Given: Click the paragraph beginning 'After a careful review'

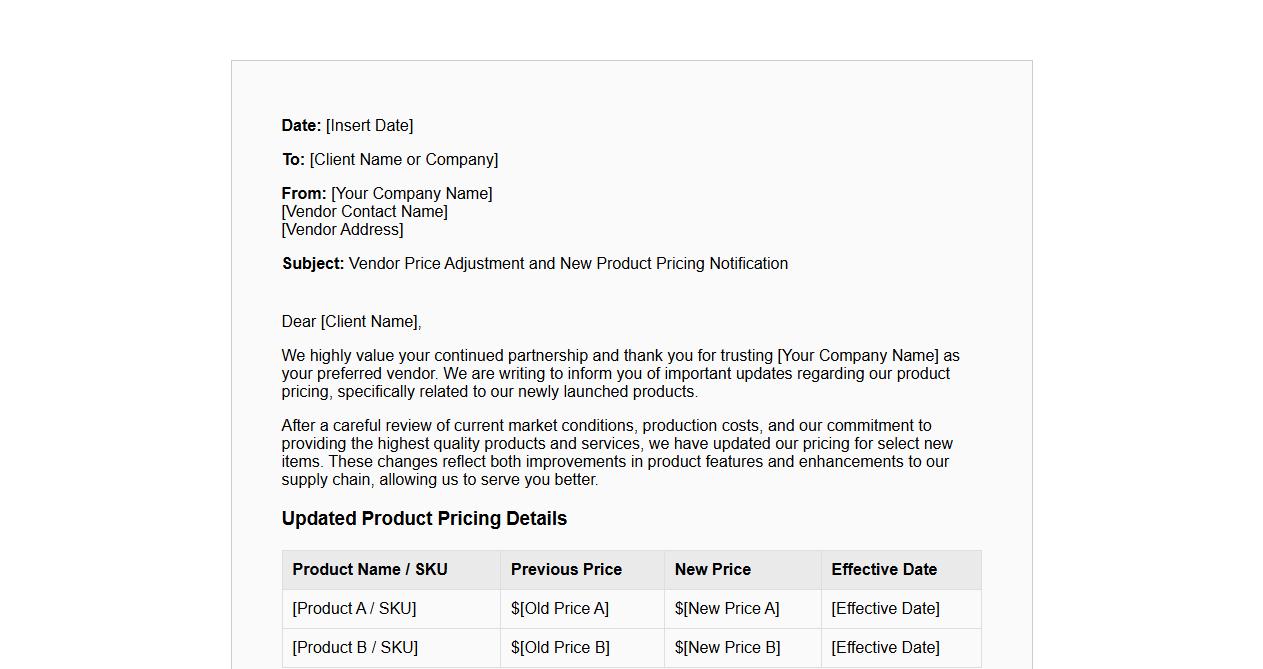Looking at the screenshot, I should (x=616, y=453).
